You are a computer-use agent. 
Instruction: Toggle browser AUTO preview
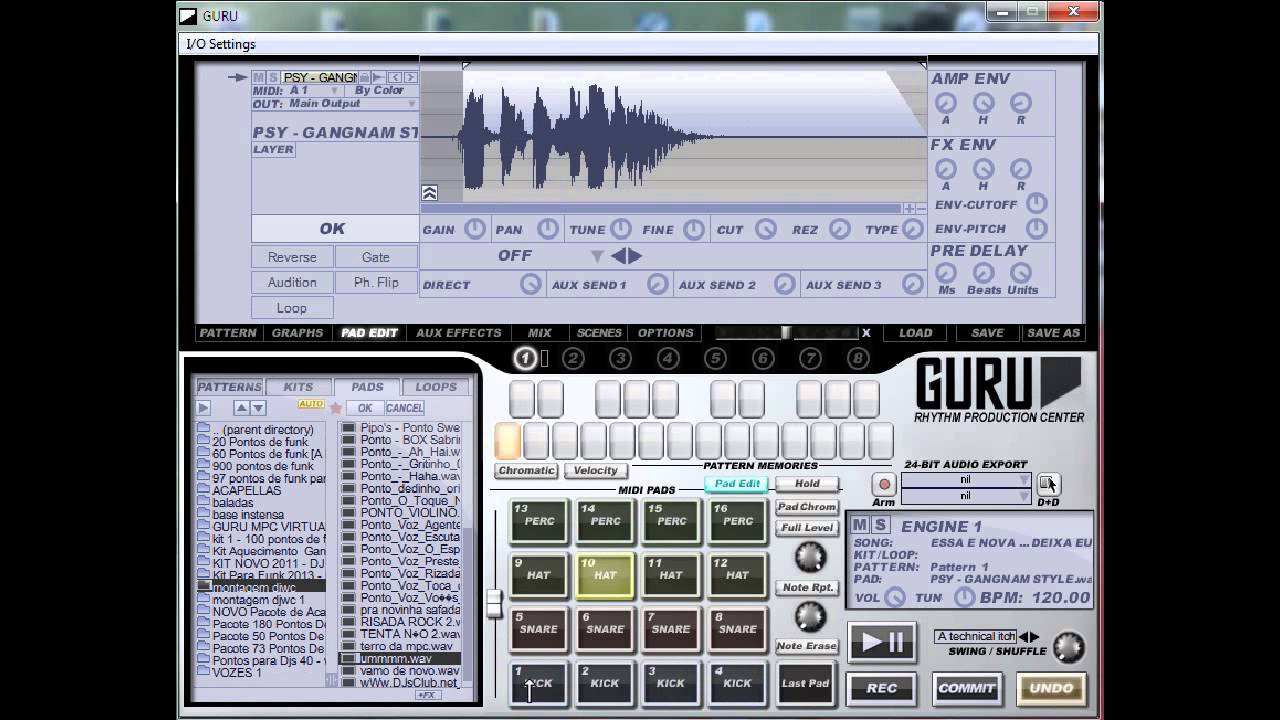[x=311, y=404]
